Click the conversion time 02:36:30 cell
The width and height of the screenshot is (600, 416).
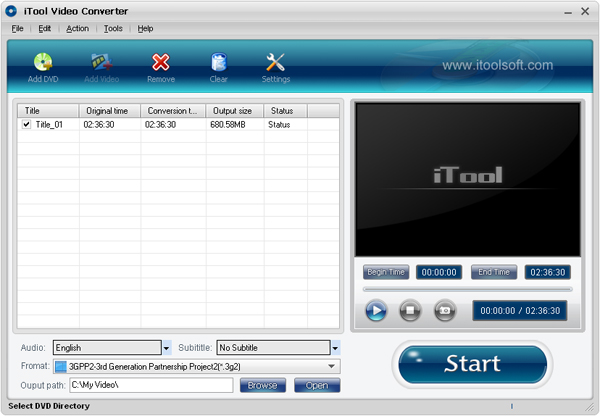point(160,124)
